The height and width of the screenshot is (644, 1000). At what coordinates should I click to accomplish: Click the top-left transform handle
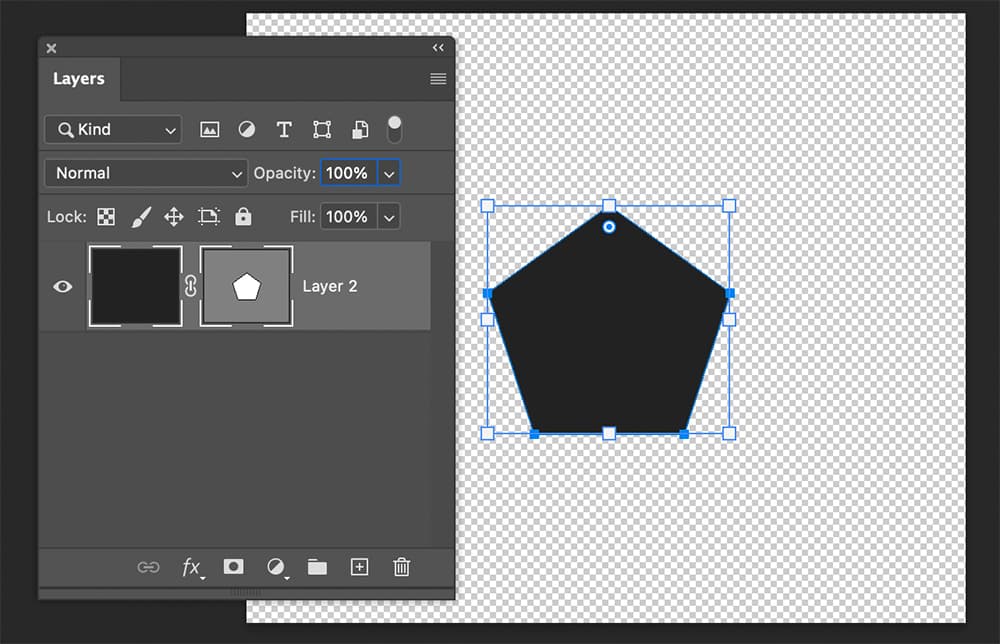[487, 206]
